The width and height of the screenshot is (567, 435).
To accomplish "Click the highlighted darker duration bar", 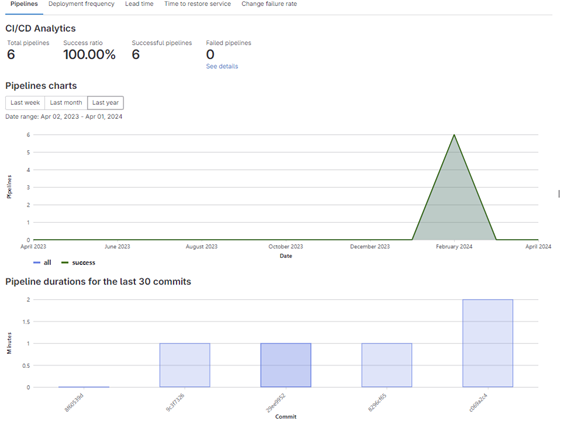I will coord(286,365).
